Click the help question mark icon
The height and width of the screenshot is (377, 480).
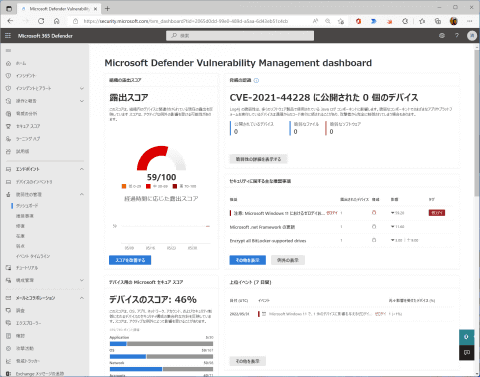(x=457, y=36)
